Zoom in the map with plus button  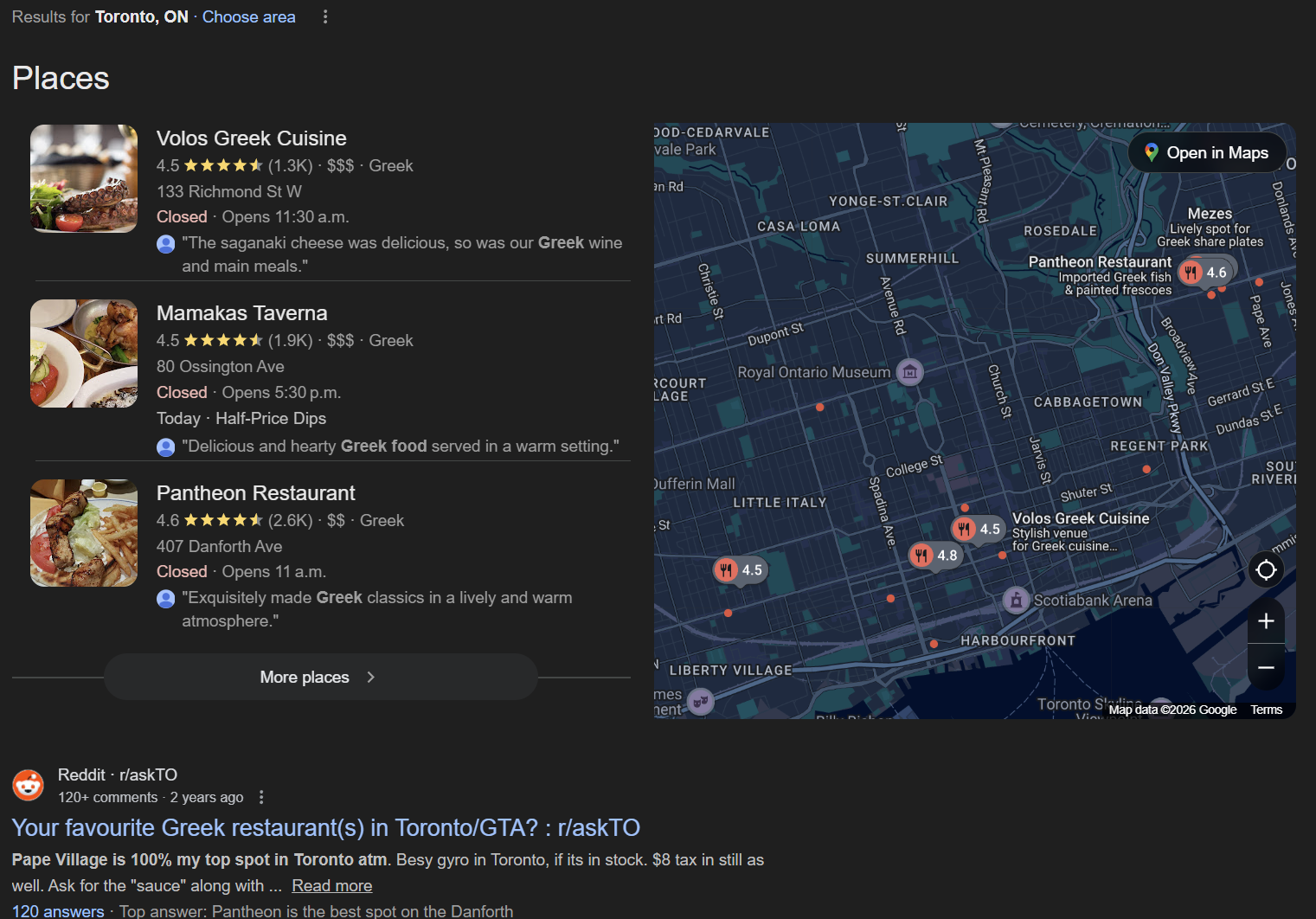pyautogui.click(x=1266, y=621)
